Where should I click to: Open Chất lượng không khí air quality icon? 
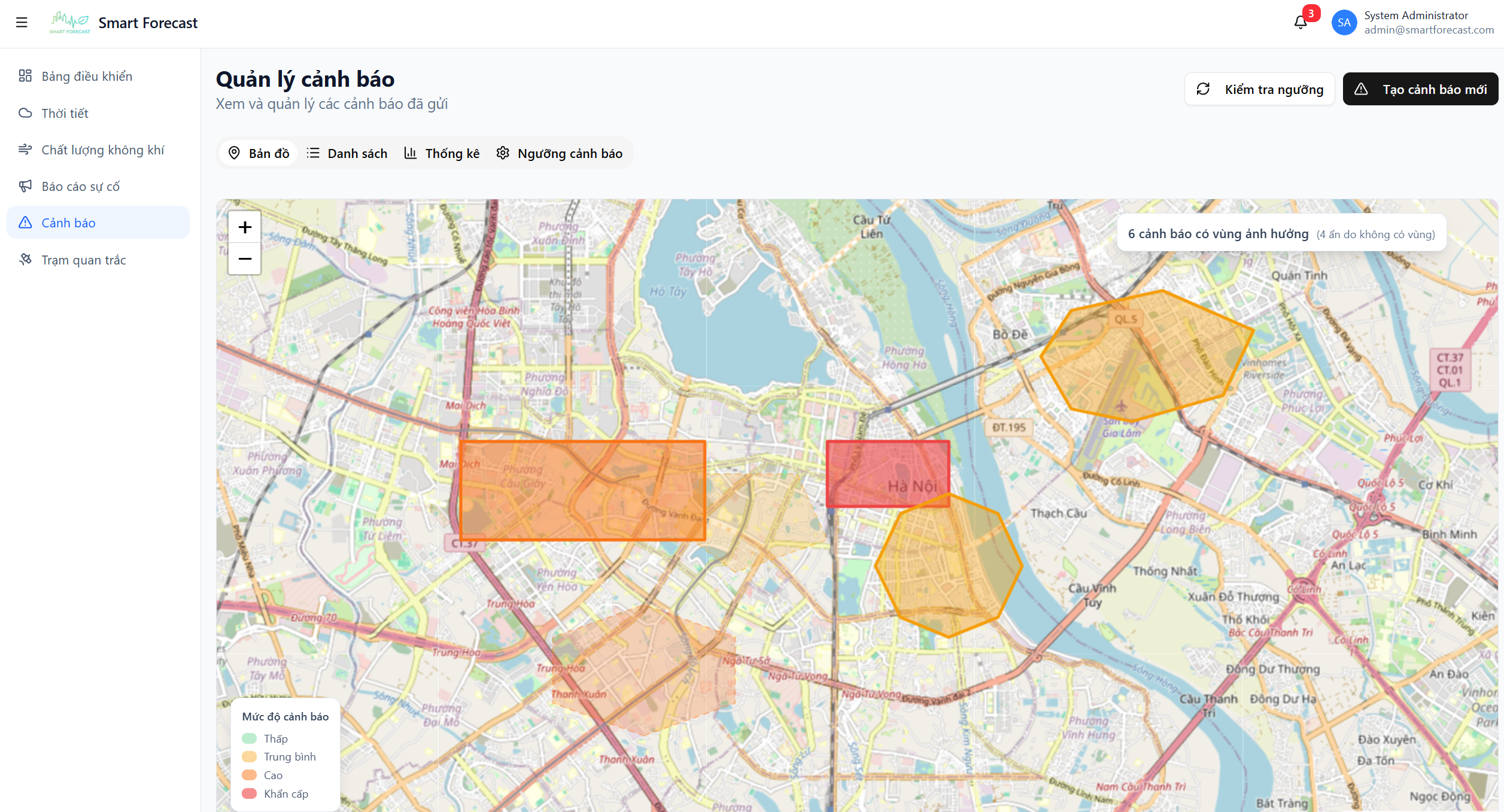point(26,150)
